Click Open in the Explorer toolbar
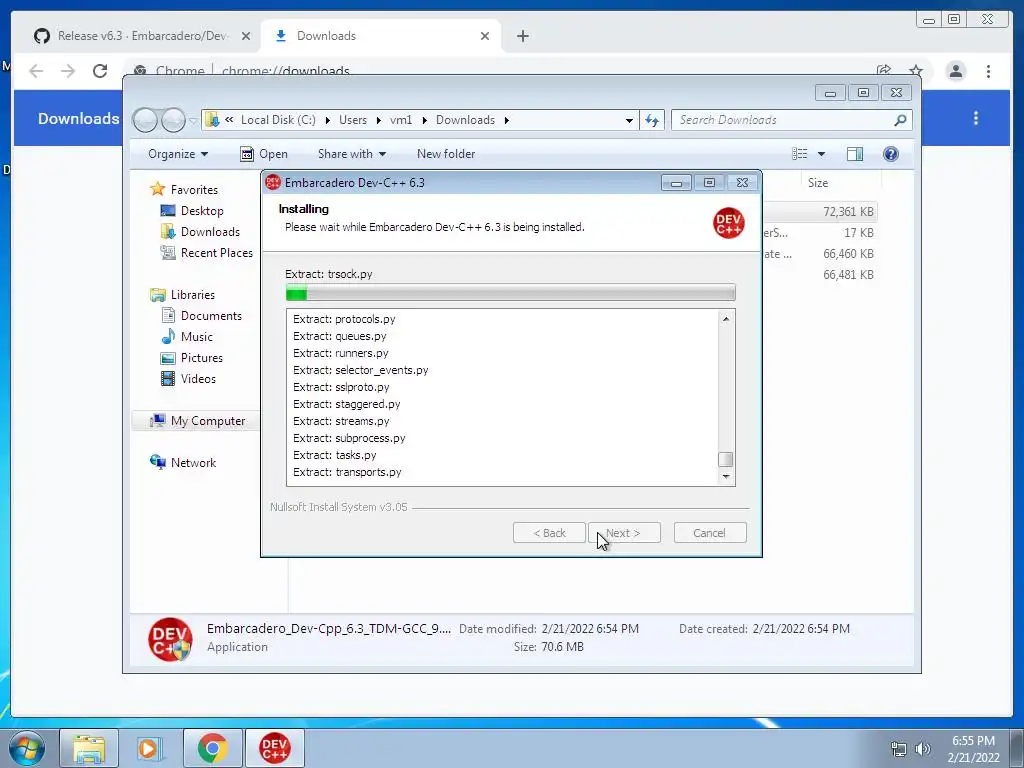Image resolution: width=1024 pixels, height=768 pixels. click(264, 154)
